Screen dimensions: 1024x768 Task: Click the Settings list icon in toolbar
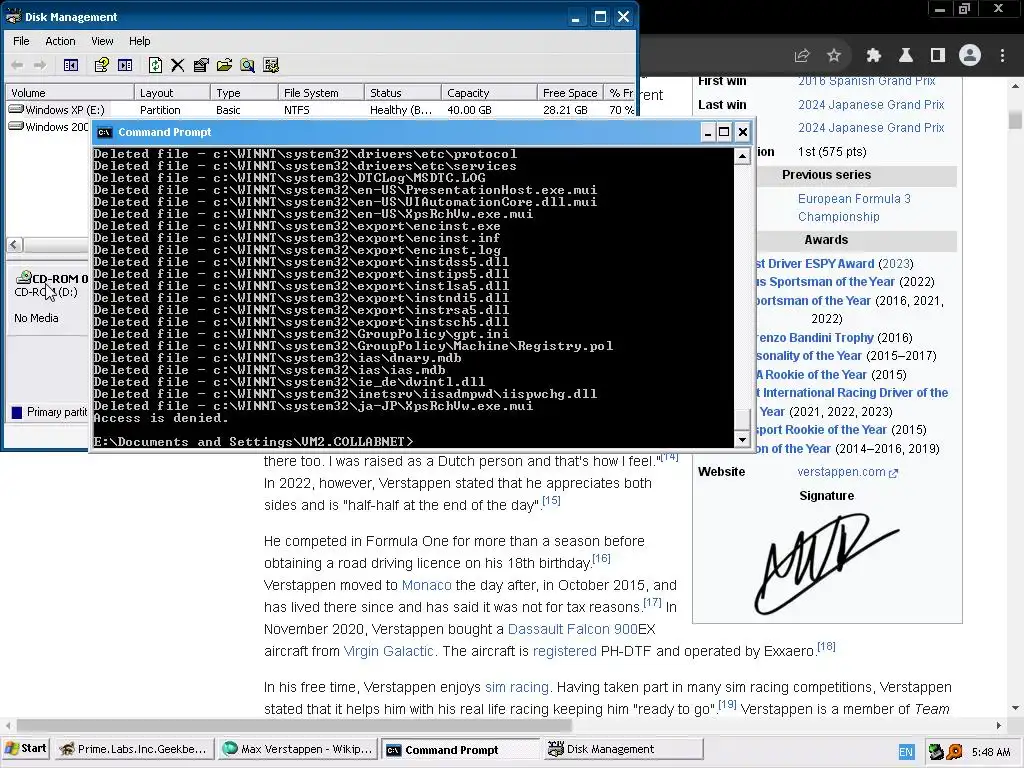tap(270, 65)
